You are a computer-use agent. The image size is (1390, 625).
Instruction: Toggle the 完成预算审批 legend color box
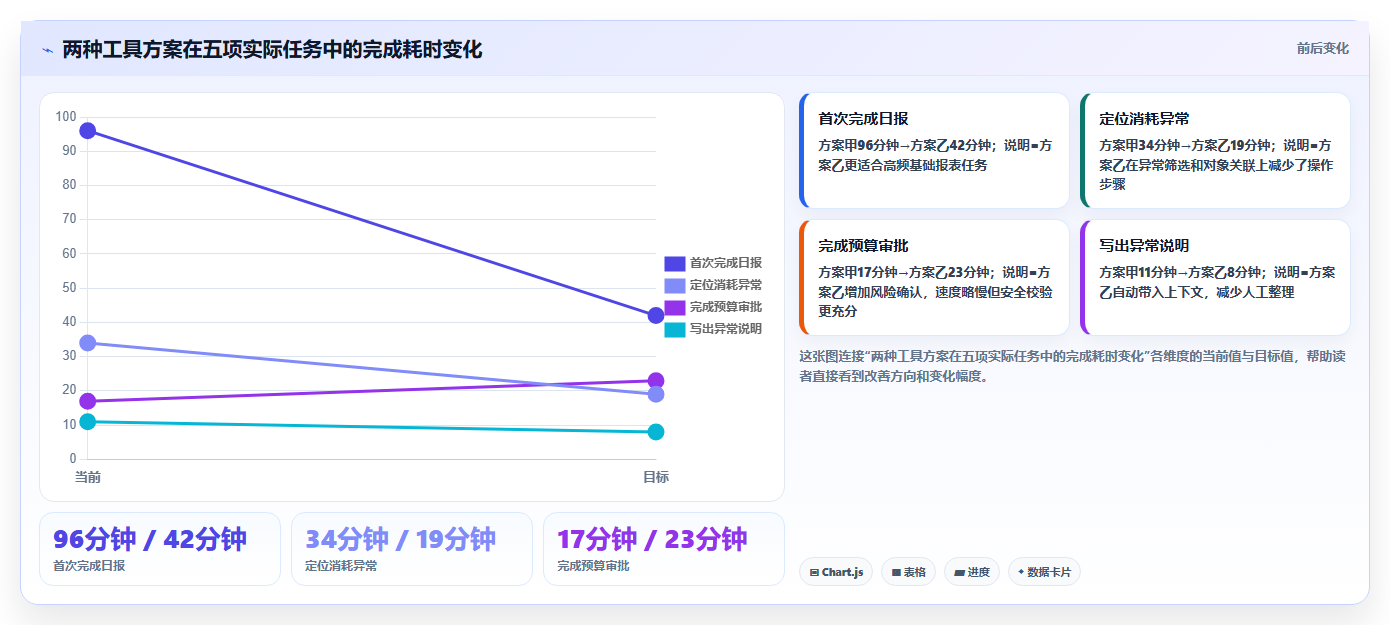coord(675,307)
